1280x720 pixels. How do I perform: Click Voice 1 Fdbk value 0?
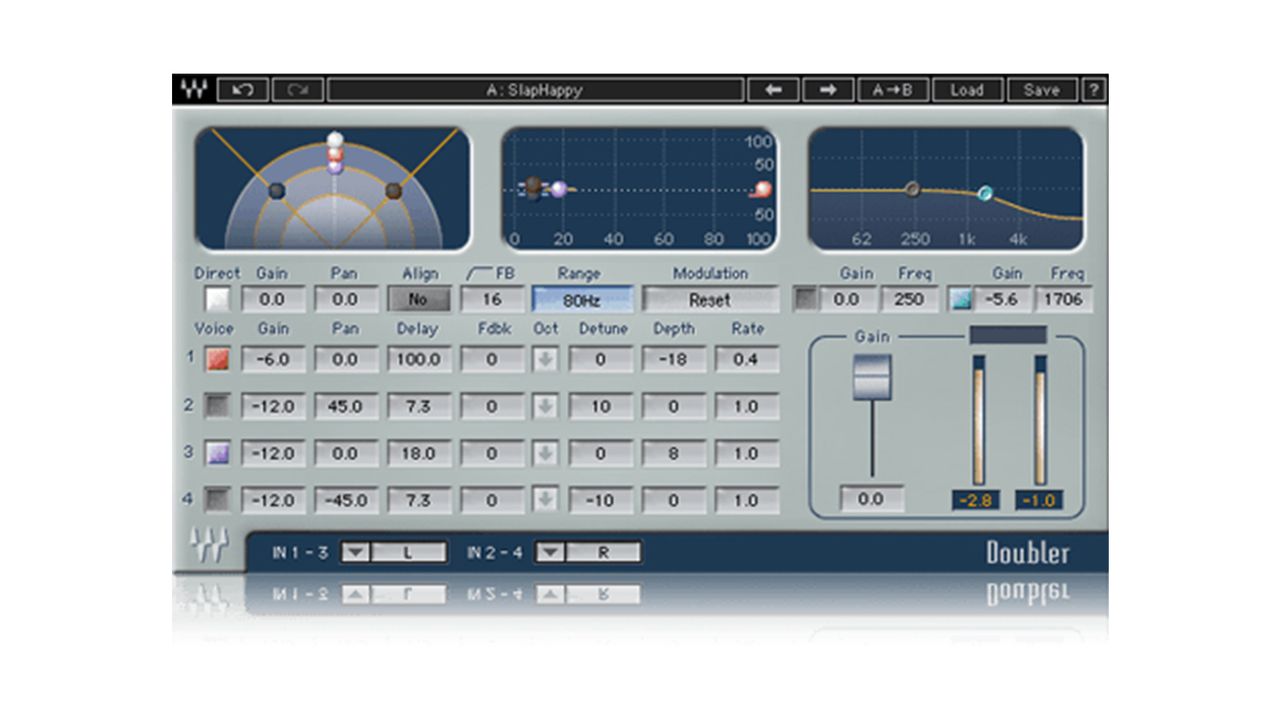click(x=492, y=359)
